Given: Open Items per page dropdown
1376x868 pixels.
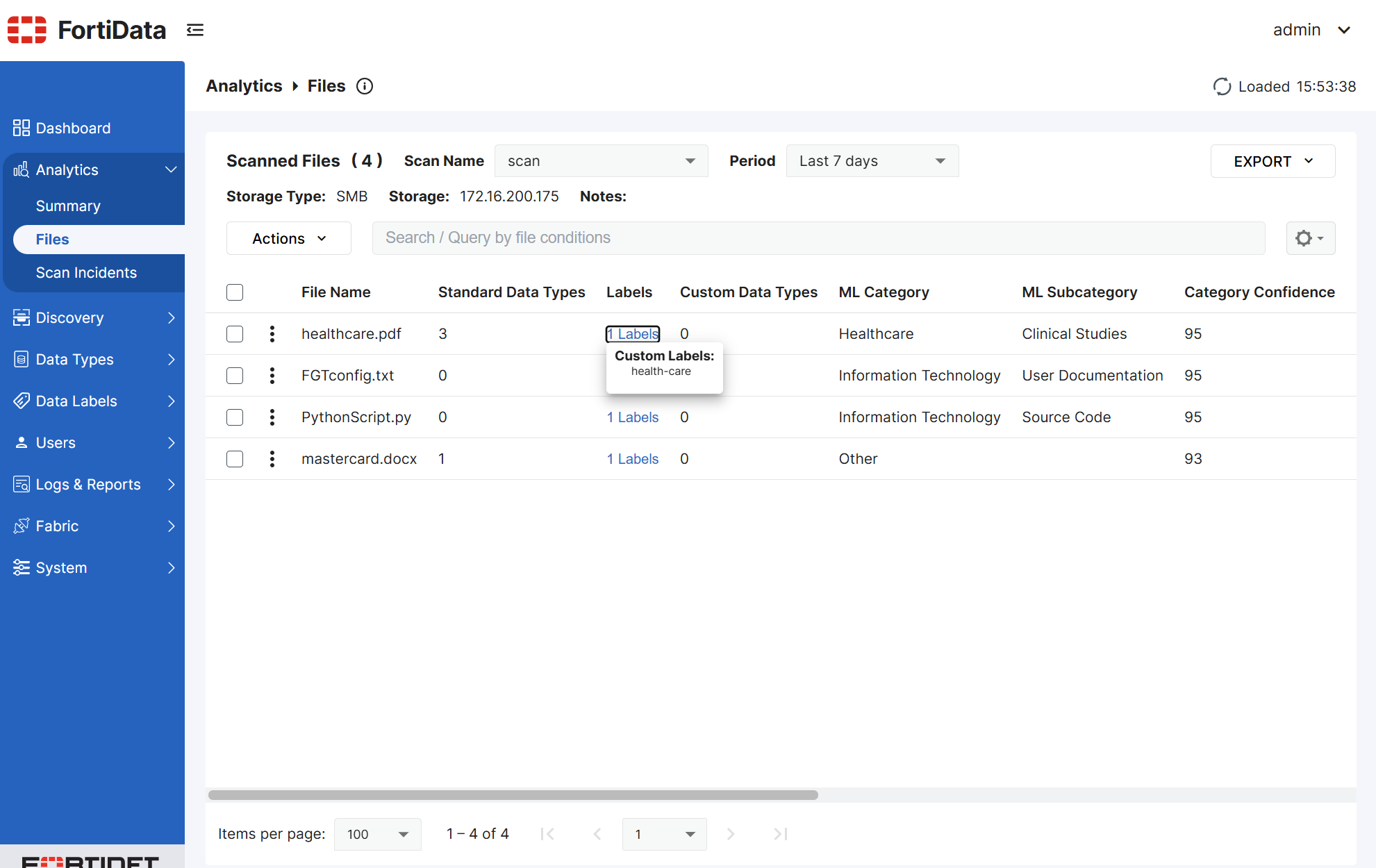Looking at the screenshot, I should (377, 834).
